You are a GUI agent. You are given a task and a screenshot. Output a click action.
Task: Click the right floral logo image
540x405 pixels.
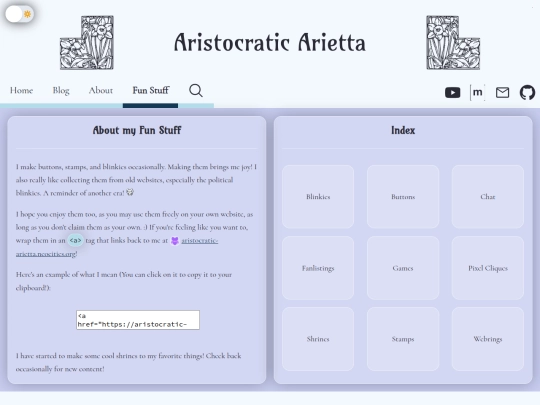point(453,43)
